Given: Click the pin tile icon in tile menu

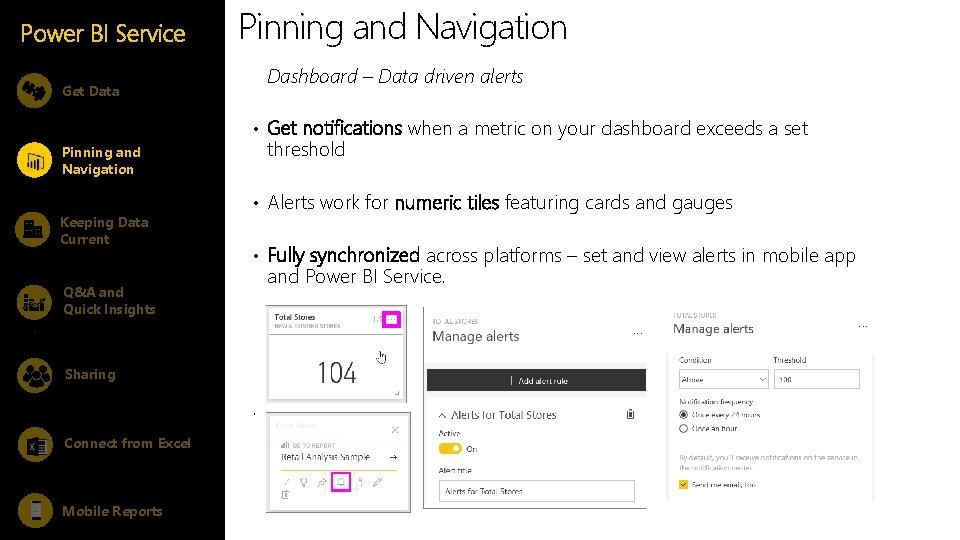Looking at the screenshot, I should (x=322, y=482).
